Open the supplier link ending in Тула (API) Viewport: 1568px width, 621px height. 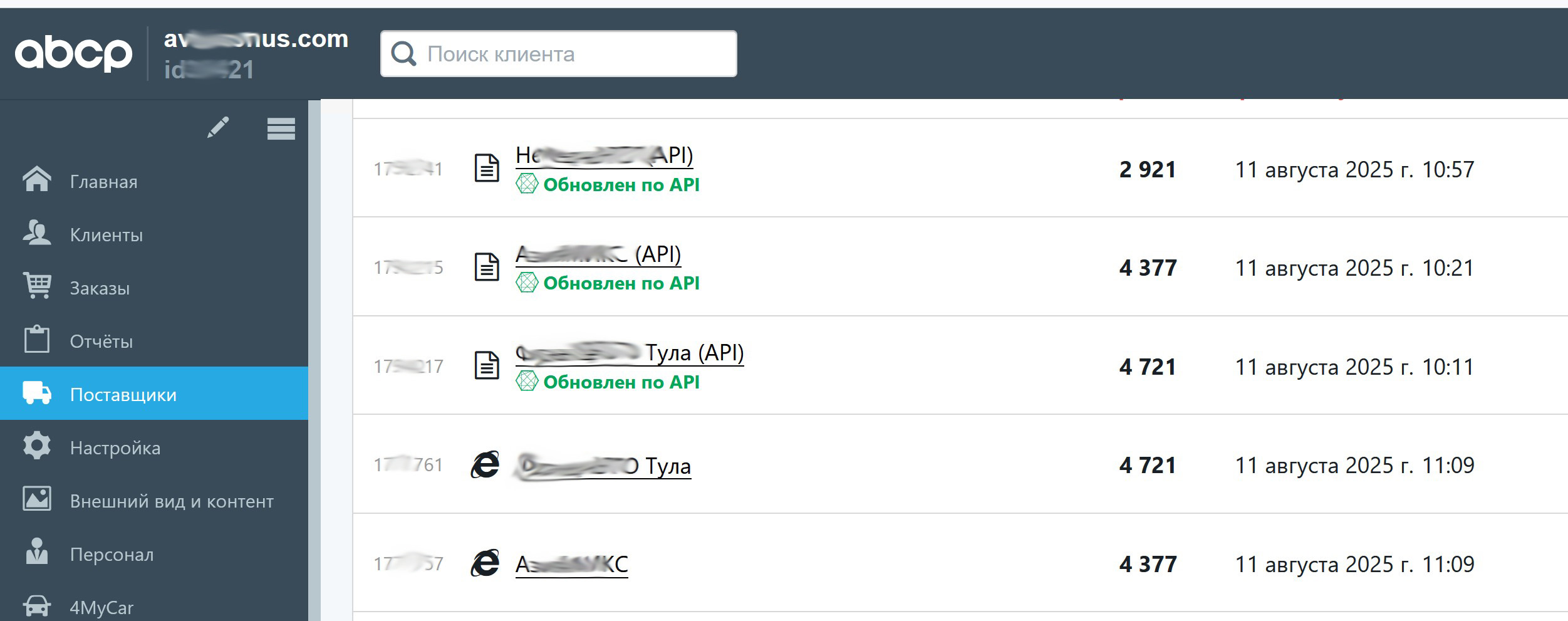630,353
